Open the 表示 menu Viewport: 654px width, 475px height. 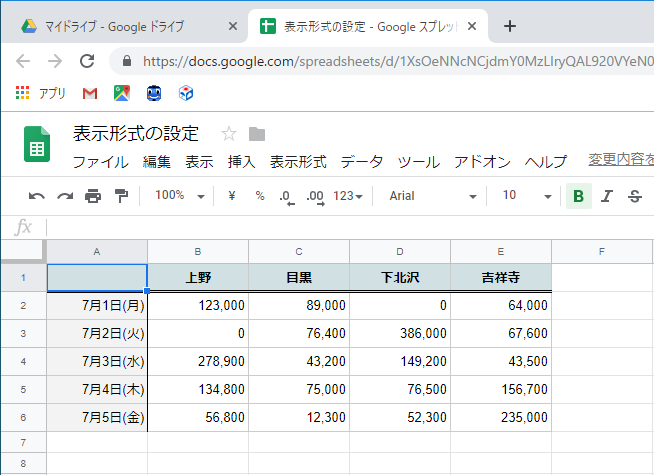(199, 162)
